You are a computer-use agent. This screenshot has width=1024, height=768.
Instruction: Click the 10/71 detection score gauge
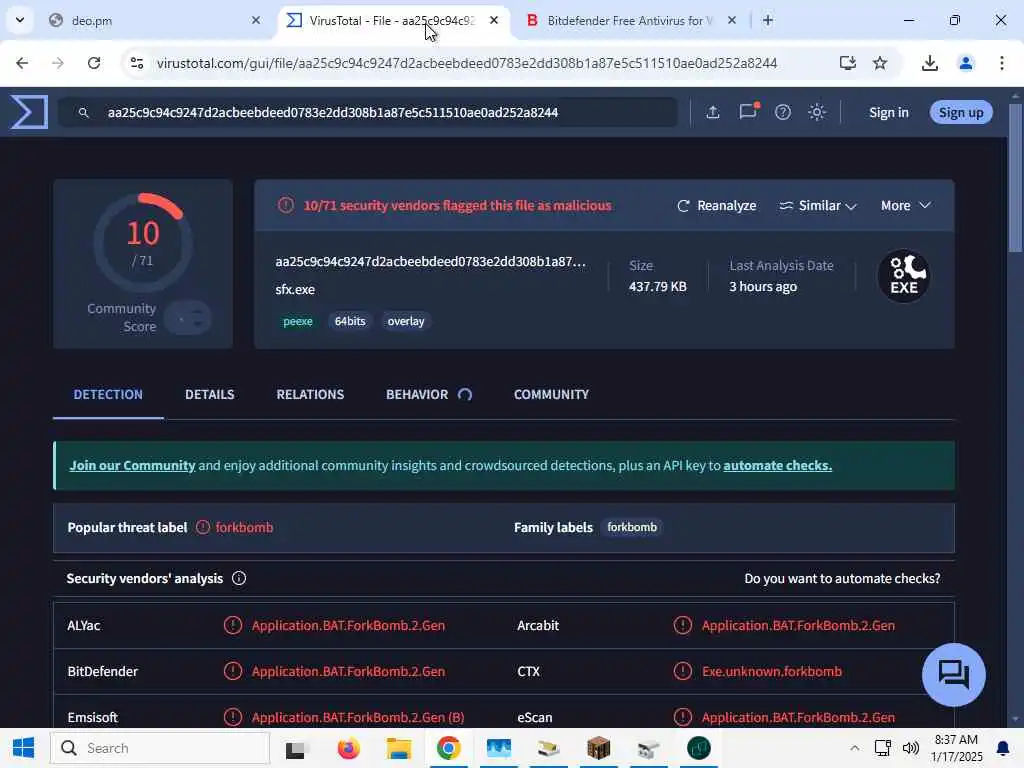pyautogui.click(x=142, y=243)
